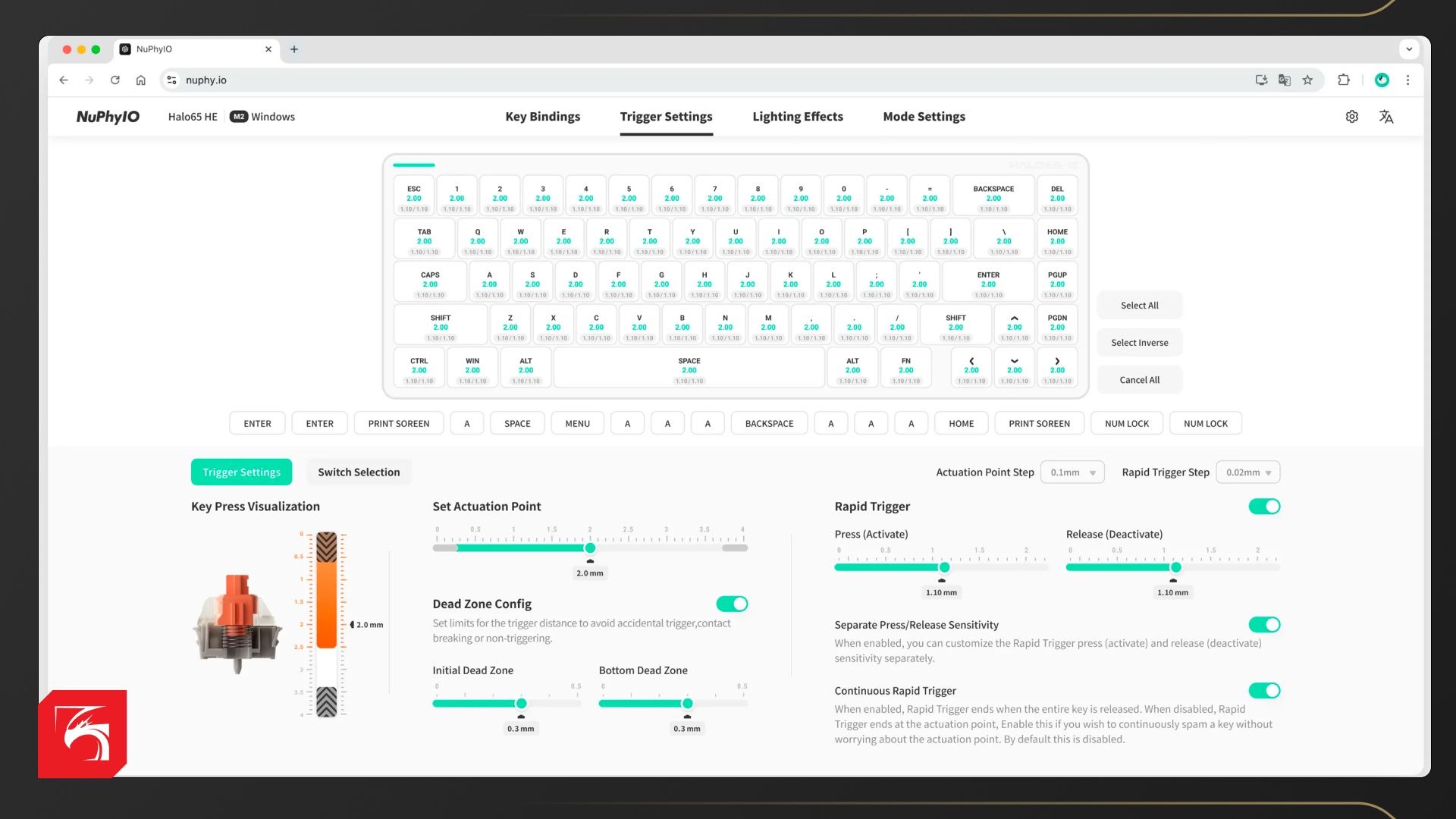Bookmark the page with the star icon
Screen dimensions: 1456x819
point(1307,80)
